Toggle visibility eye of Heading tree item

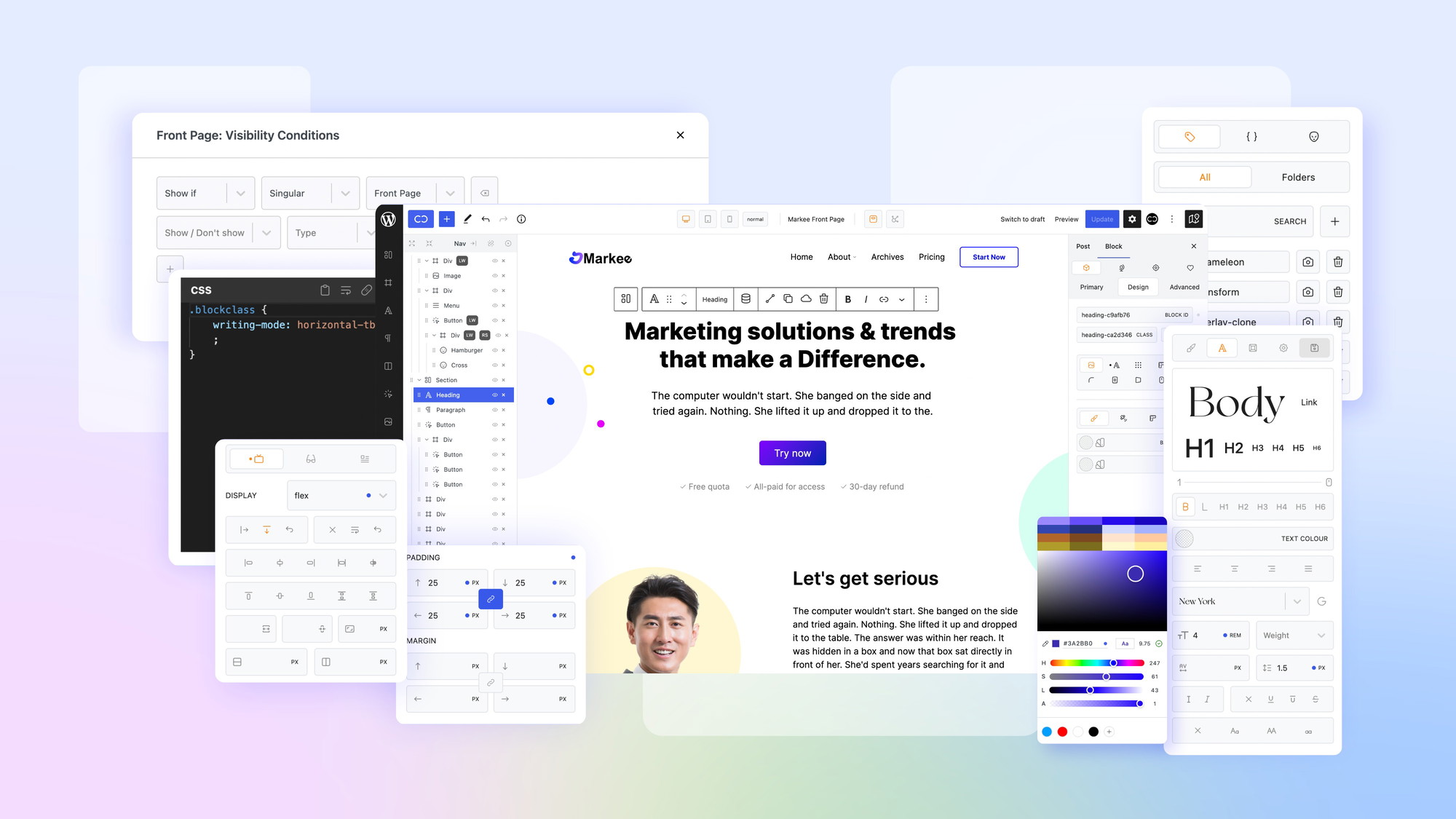coord(495,395)
